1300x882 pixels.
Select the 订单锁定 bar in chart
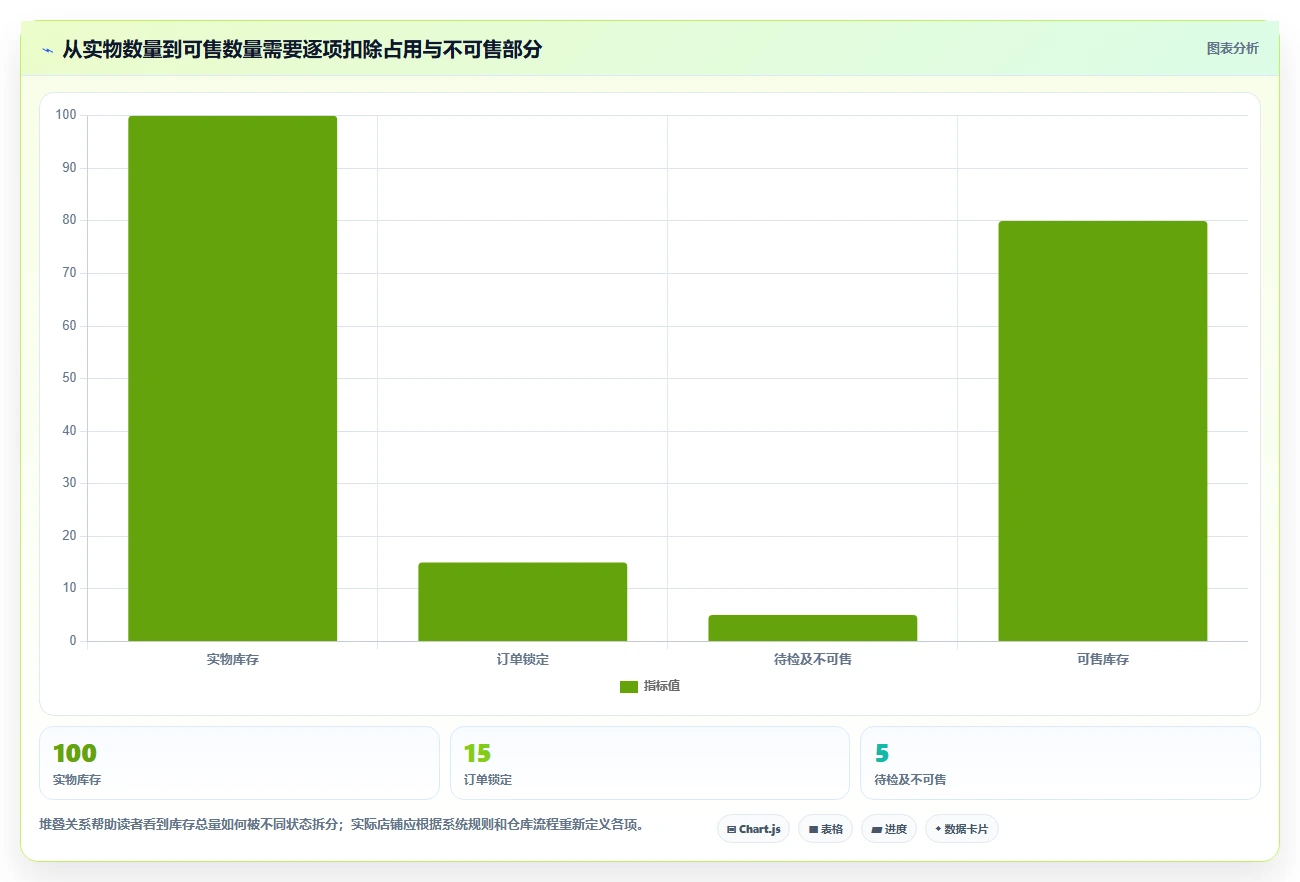coord(522,602)
